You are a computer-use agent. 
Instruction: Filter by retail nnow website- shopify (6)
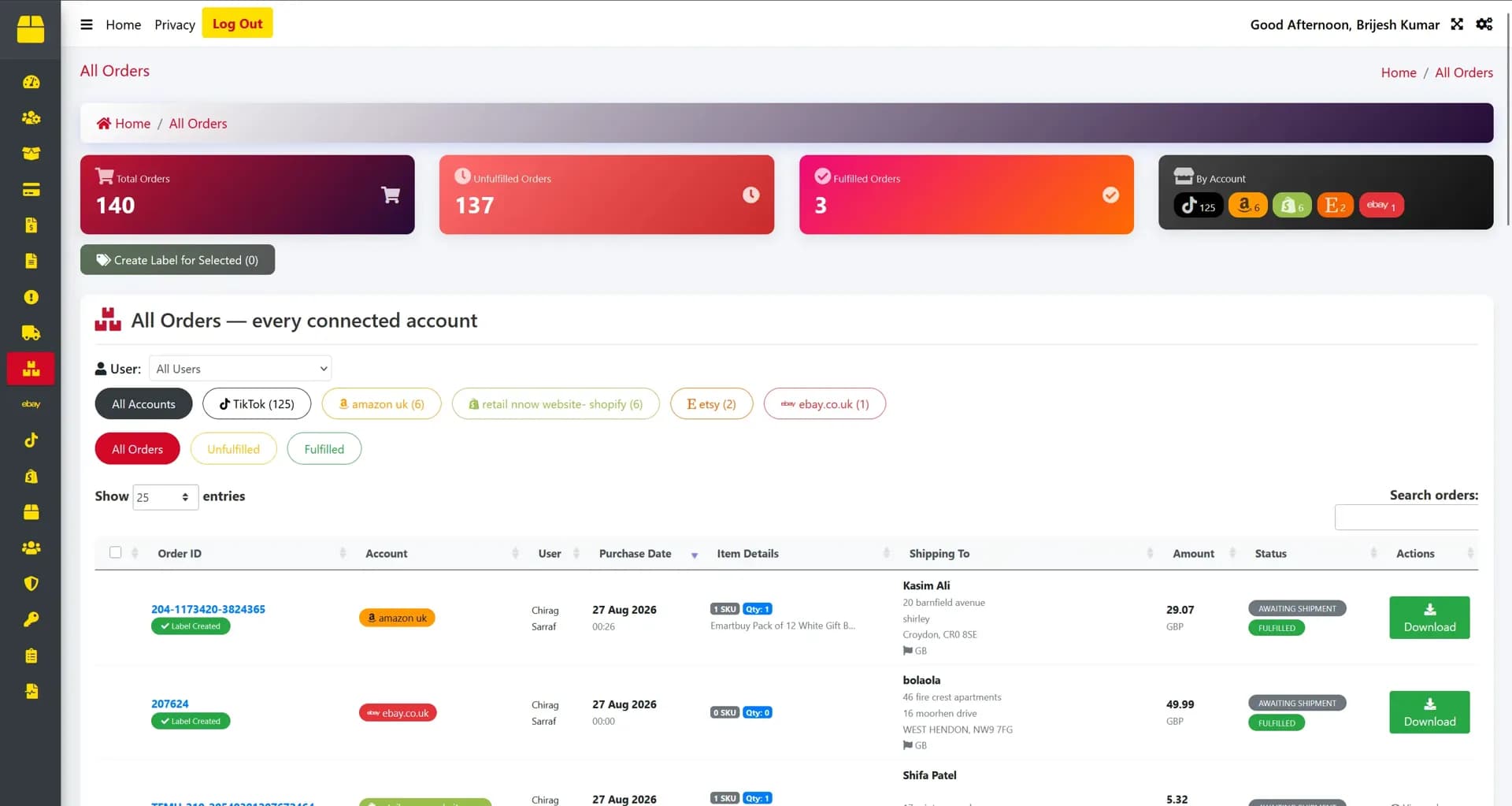tap(556, 404)
